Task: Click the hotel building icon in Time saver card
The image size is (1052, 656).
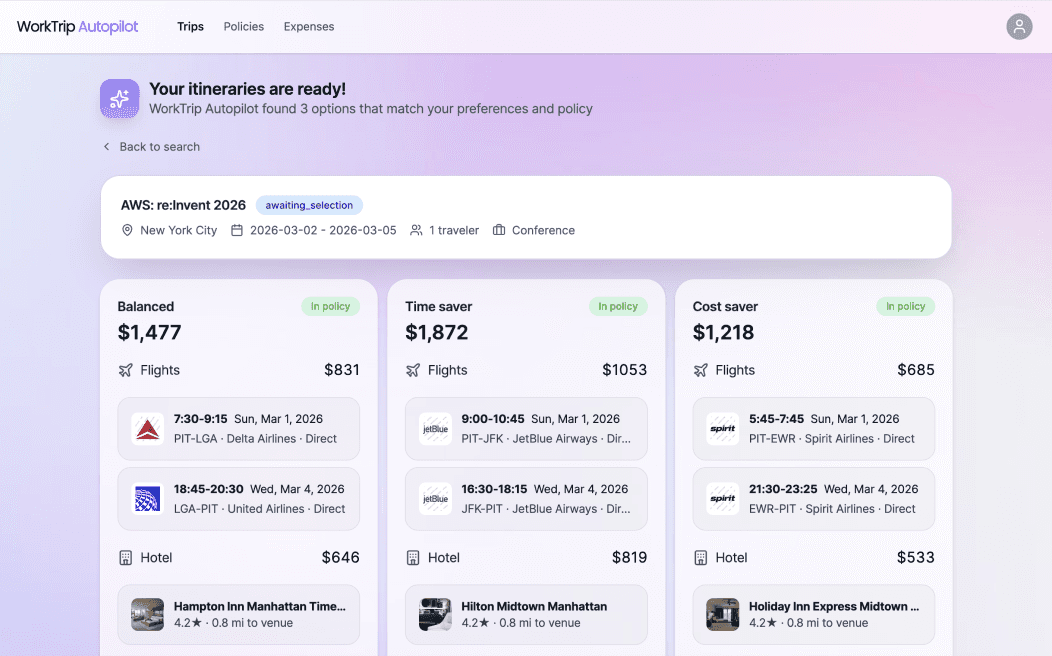Action: (x=413, y=558)
